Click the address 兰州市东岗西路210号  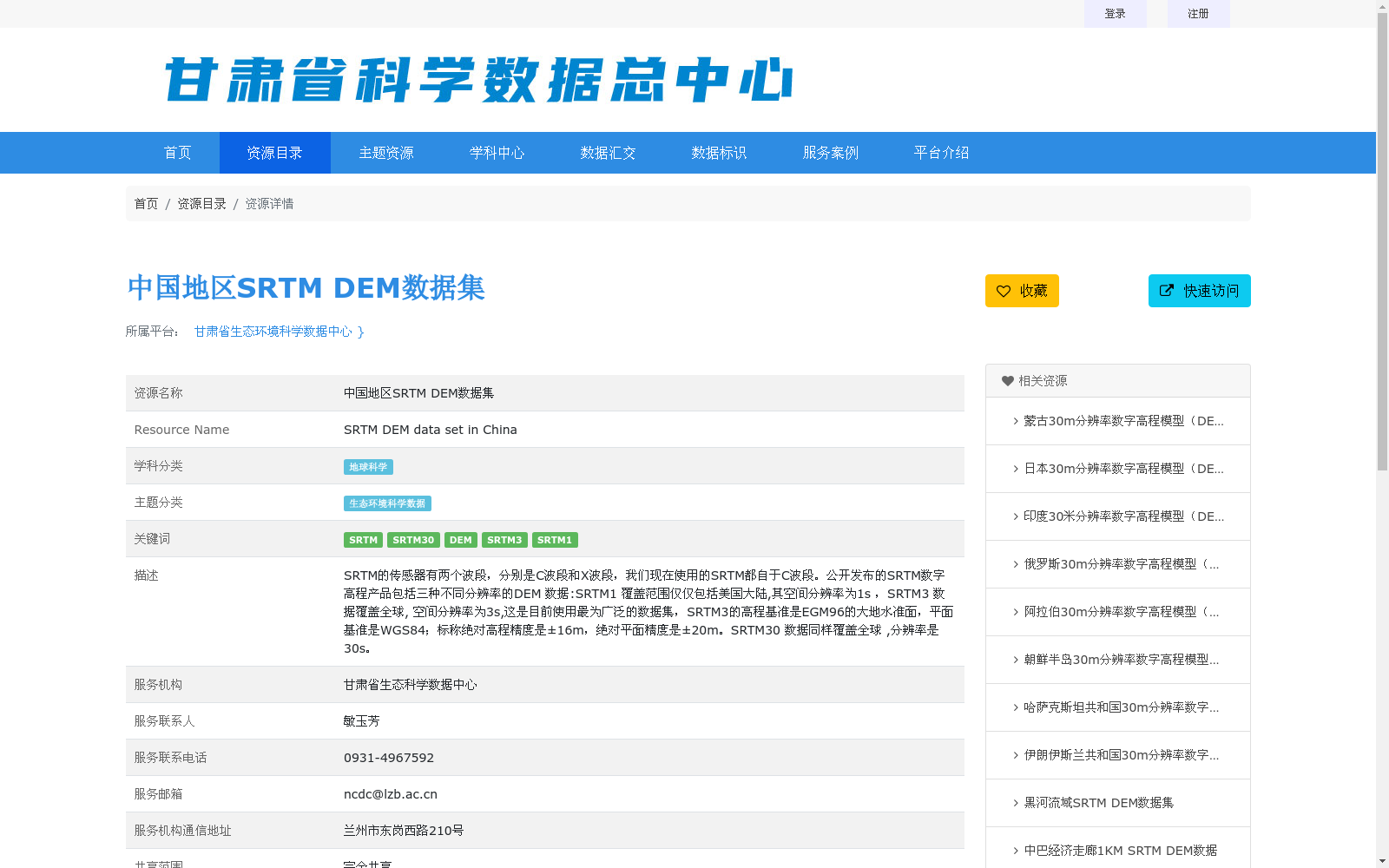(x=404, y=831)
